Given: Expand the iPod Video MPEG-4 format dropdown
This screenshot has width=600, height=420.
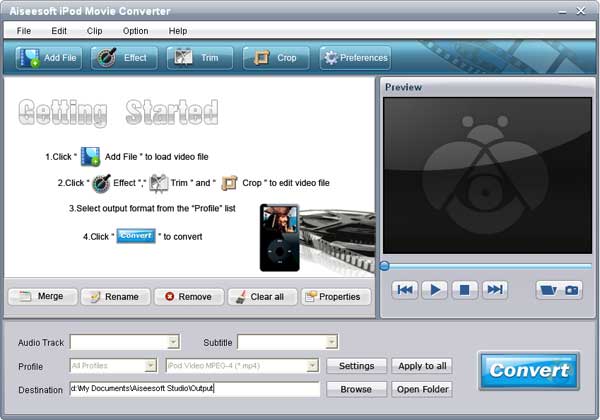Looking at the screenshot, I should click(x=313, y=366).
